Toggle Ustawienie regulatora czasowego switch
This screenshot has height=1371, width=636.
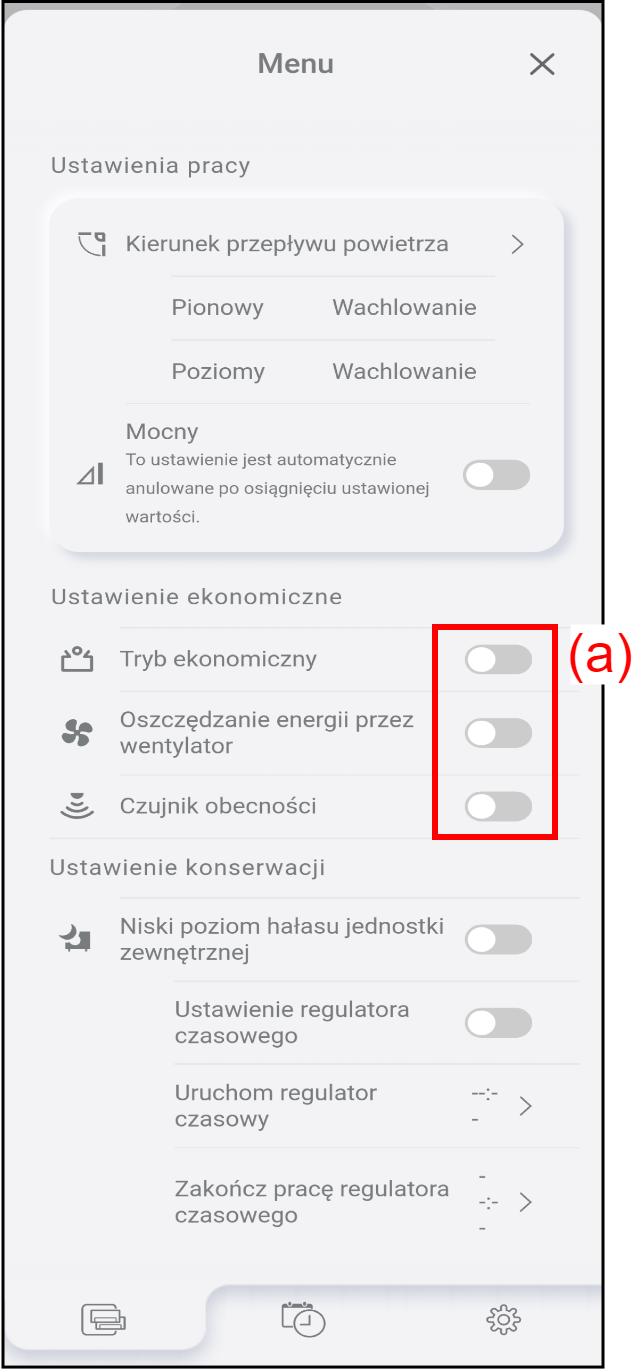[498, 1023]
